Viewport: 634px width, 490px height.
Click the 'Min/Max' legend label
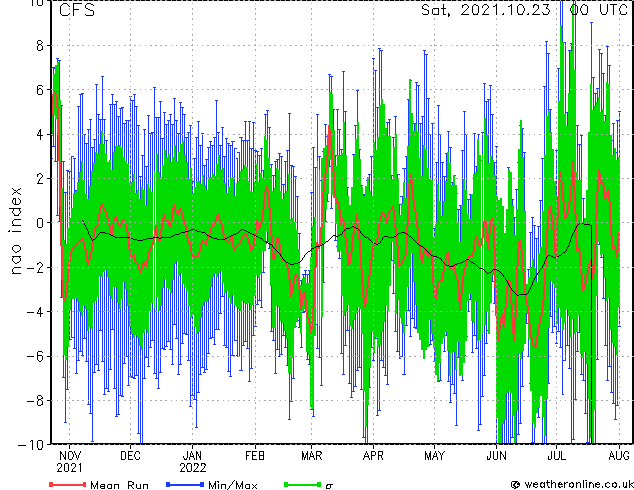(232, 485)
